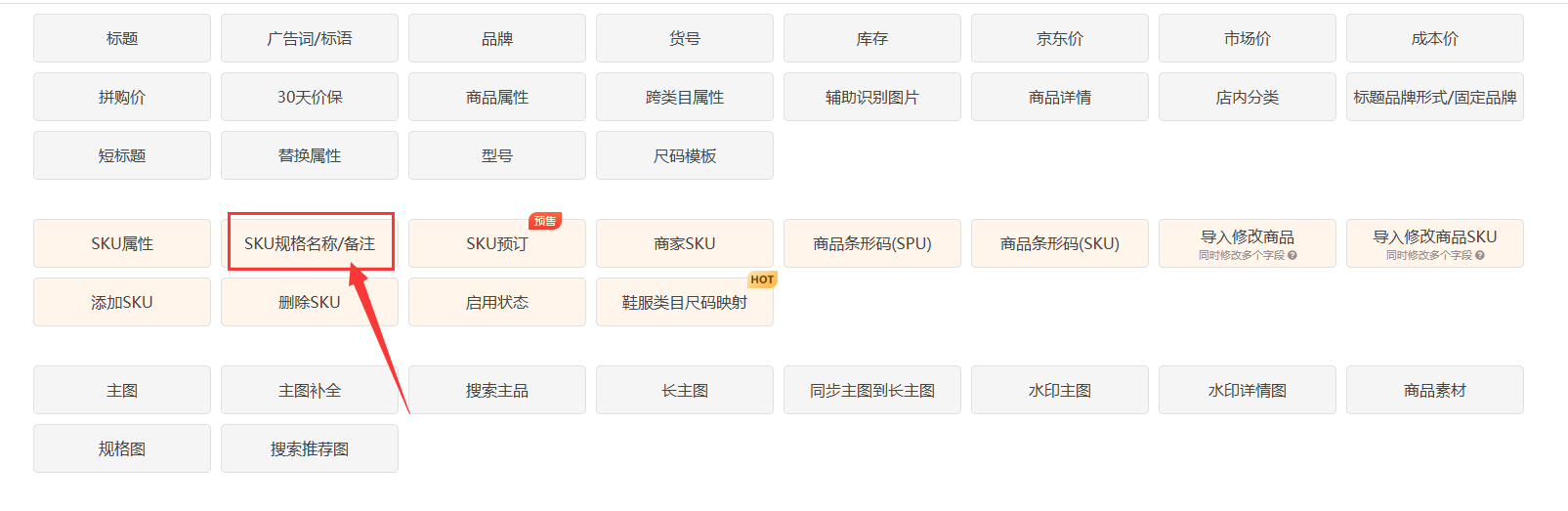This screenshot has width=1568, height=511.
Task: Click the 标题 button
Action: [x=122, y=38]
